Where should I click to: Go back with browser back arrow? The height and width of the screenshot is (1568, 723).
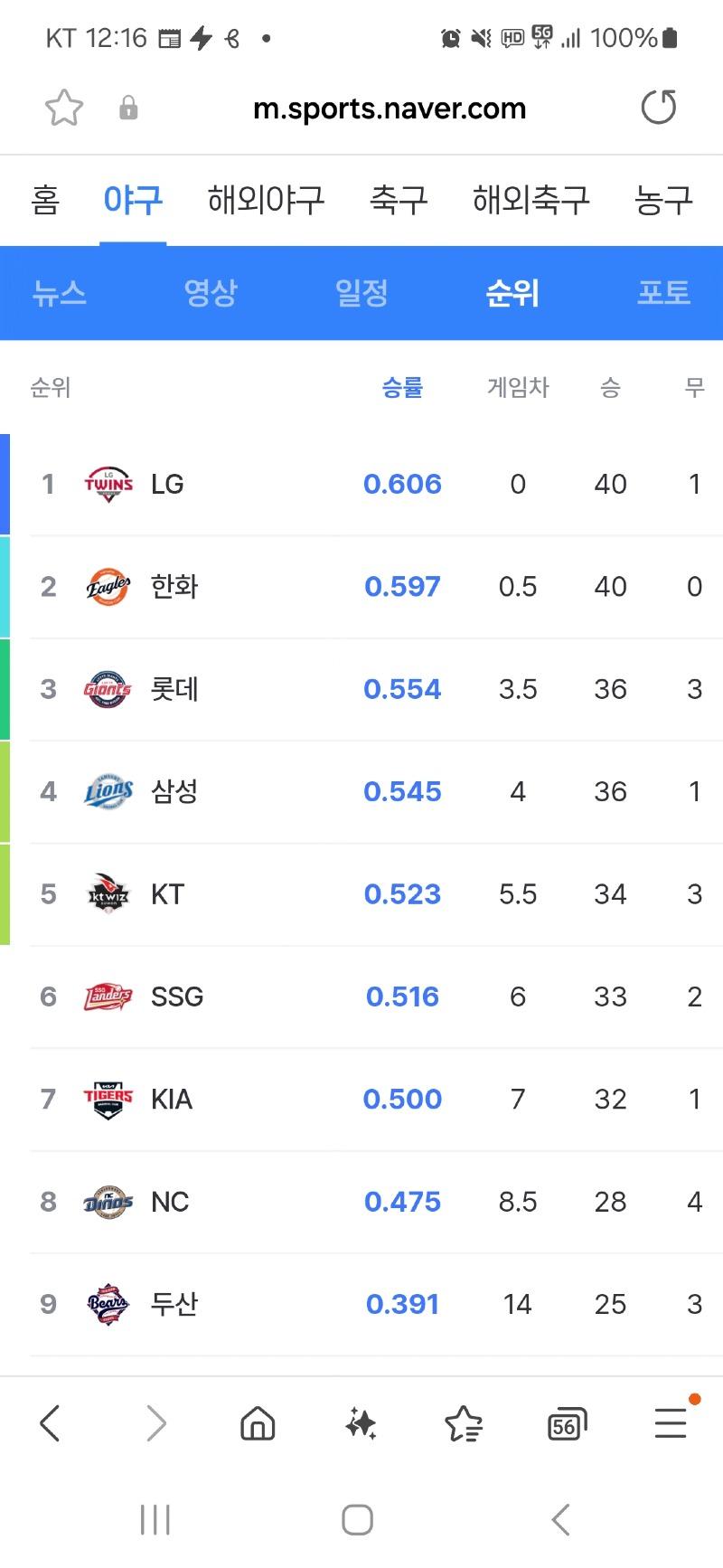coord(51,1423)
